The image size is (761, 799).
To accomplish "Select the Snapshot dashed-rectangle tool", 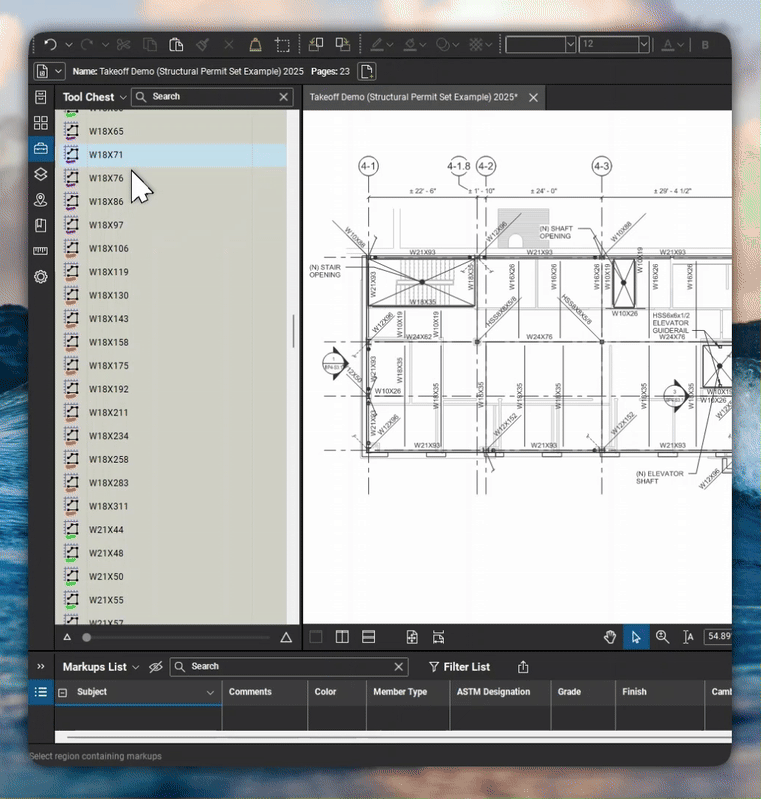I will tap(282, 45).
